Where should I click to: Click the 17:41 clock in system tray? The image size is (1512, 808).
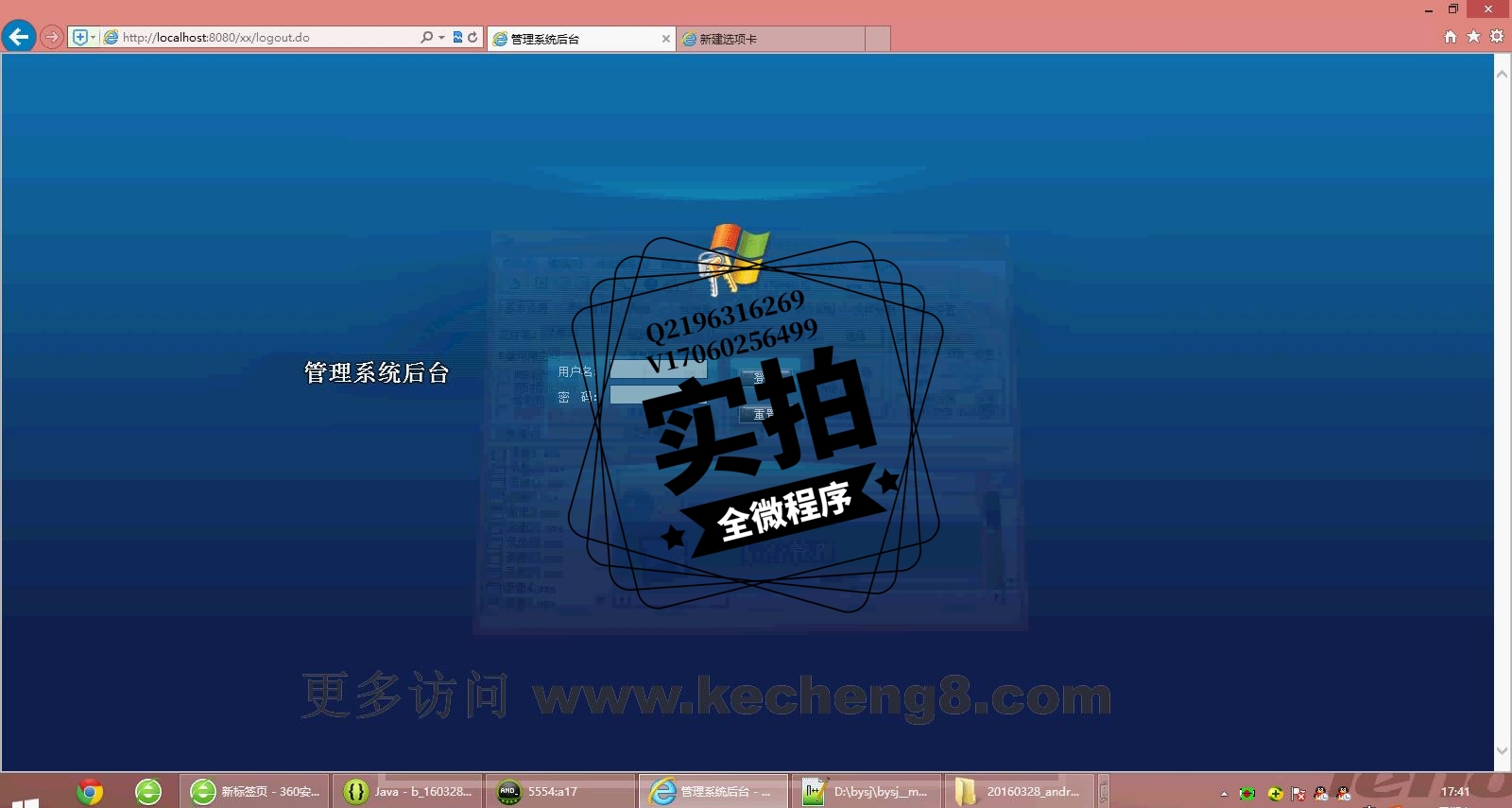point(1455,792)
